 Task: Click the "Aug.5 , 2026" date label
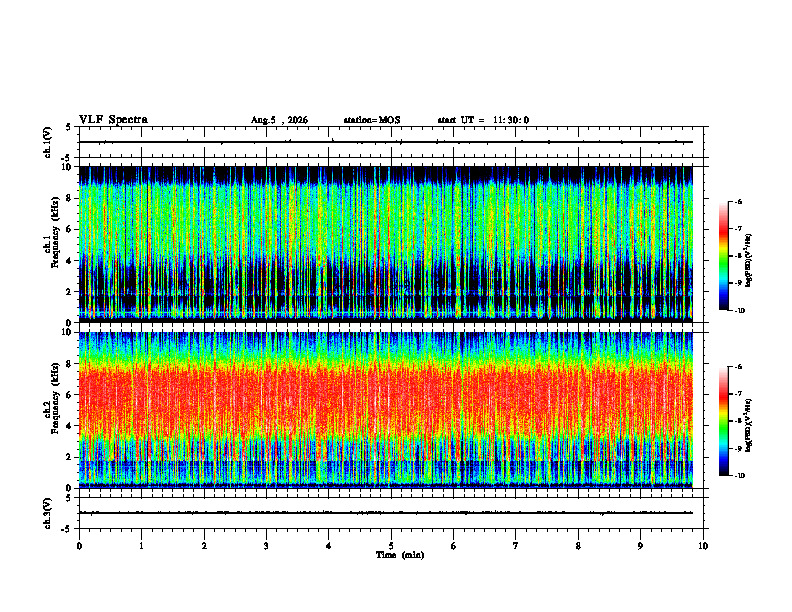[x=279, y=120]
